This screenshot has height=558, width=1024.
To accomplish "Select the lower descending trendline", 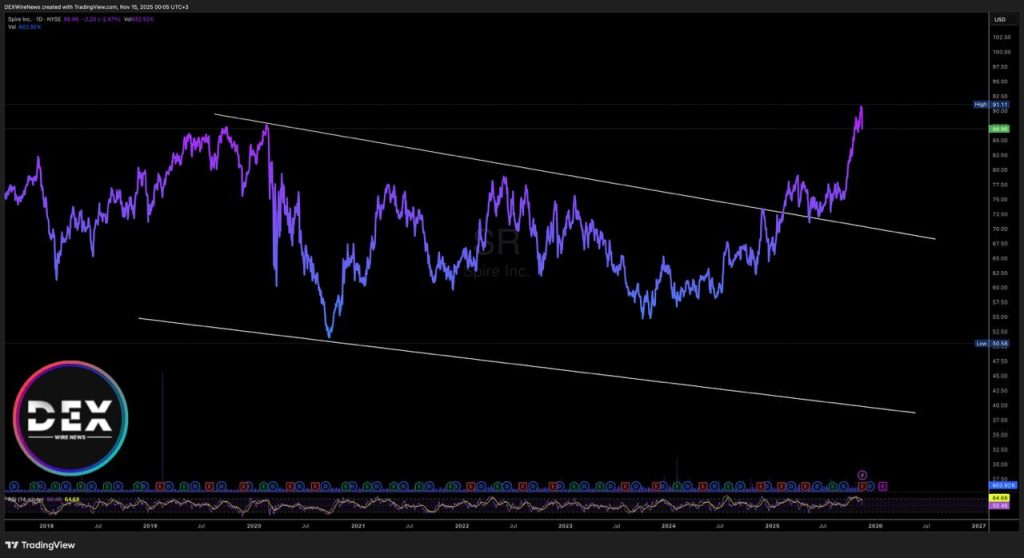I will 526,365.
